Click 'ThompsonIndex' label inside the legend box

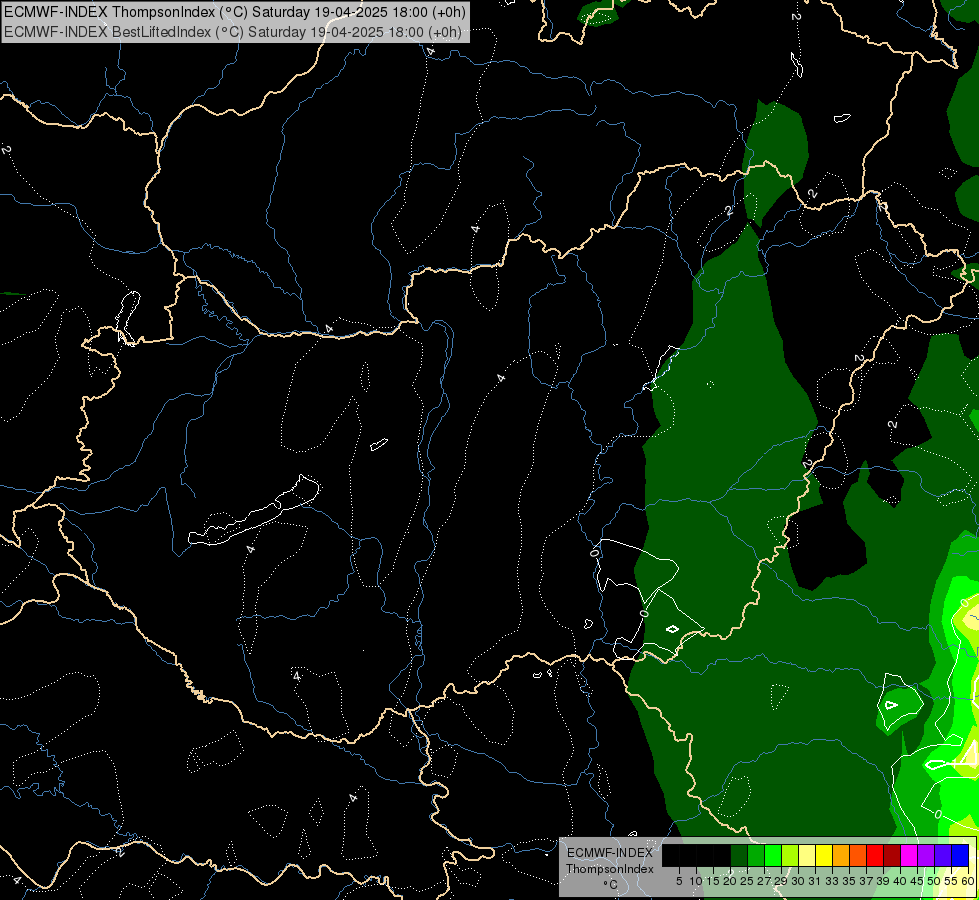pyautogui.click(x=609, y=869)
